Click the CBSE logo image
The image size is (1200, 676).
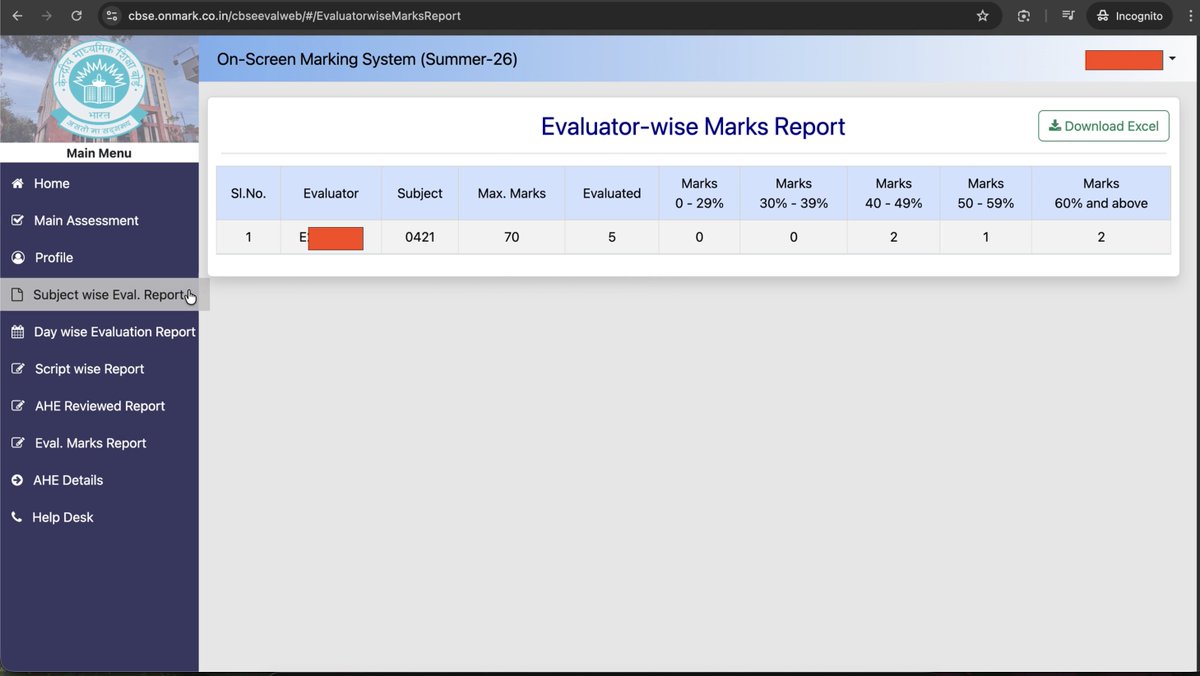coord(98,88)
